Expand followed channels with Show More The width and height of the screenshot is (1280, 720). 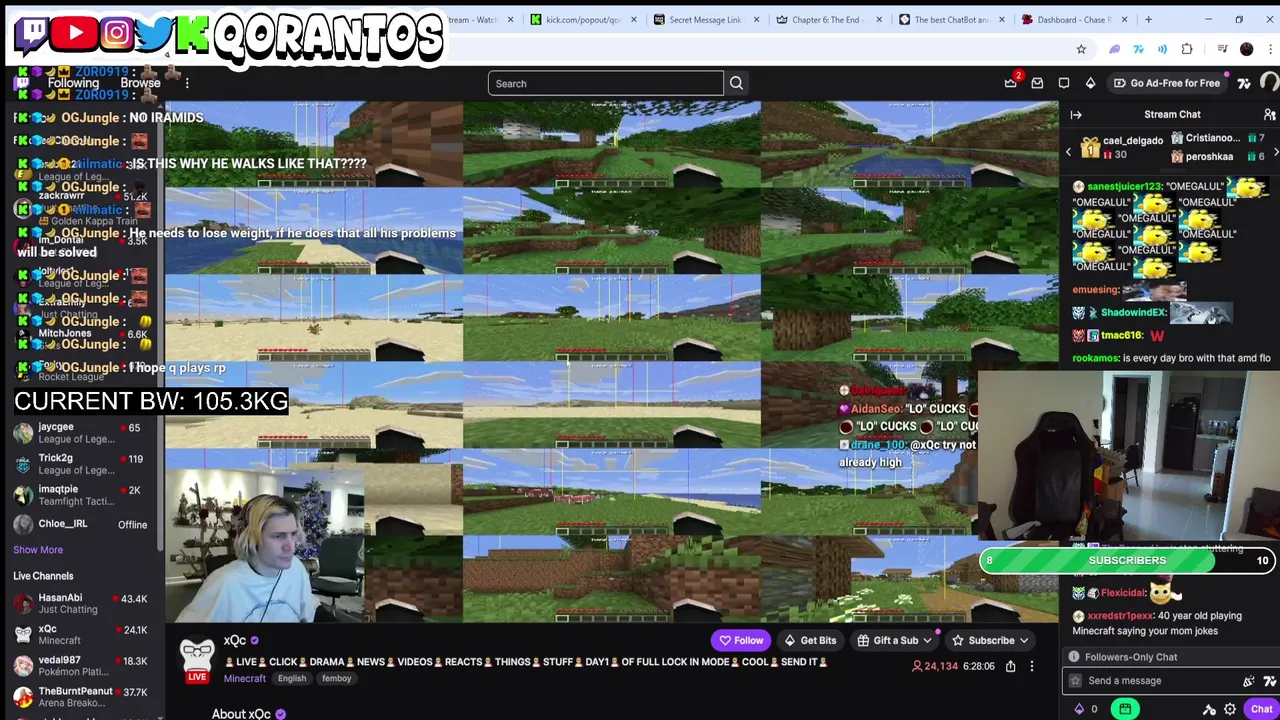click(x=38, y=549)
